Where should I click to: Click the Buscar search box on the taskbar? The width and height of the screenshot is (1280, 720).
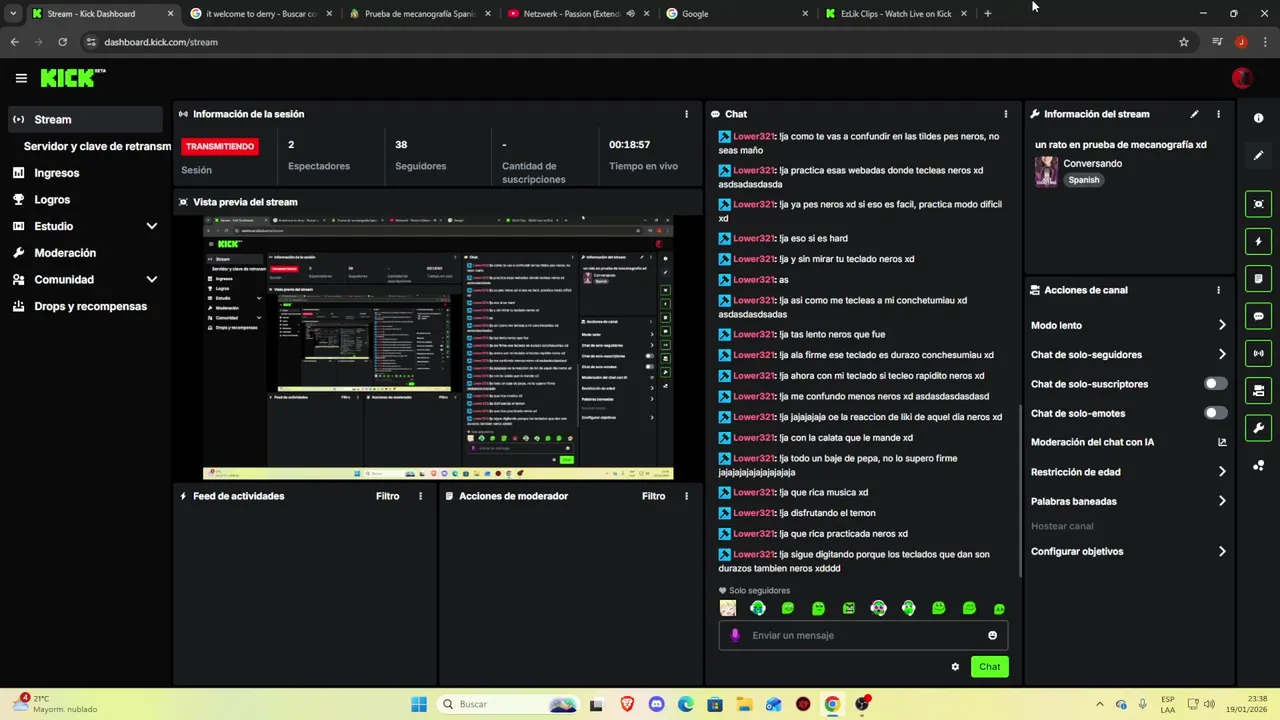507,704
